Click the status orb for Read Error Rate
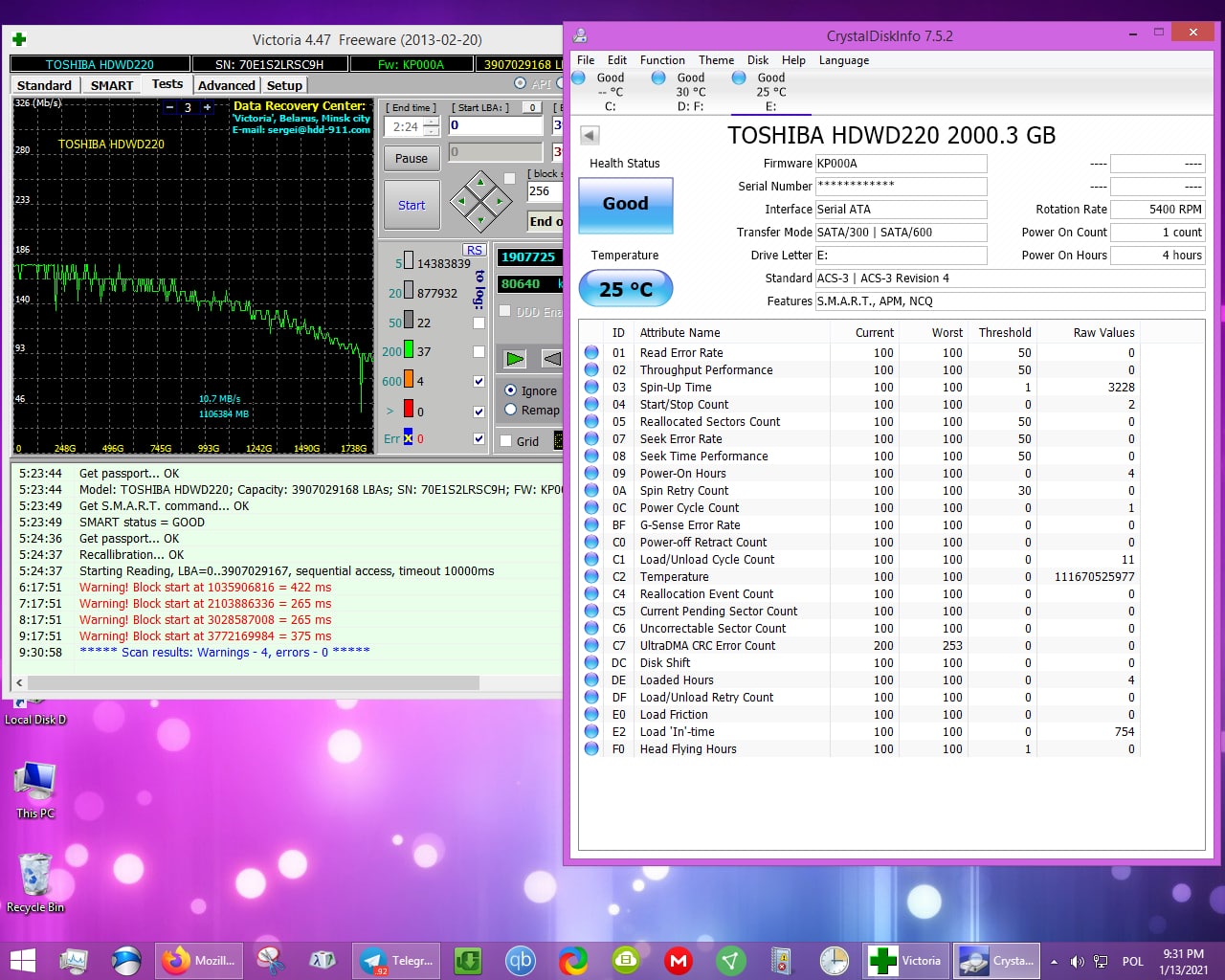Viewport: 1225px width, 980px height. [x=591, y=352]
